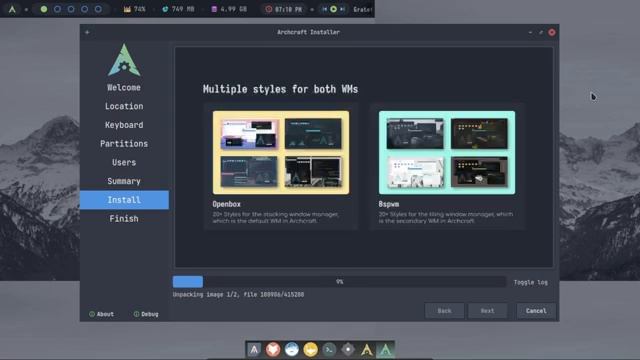Viewport: 640px width, 360px height.
Task: Click the clock icon beside 07:10 PM
Action: tap(269, 9)
